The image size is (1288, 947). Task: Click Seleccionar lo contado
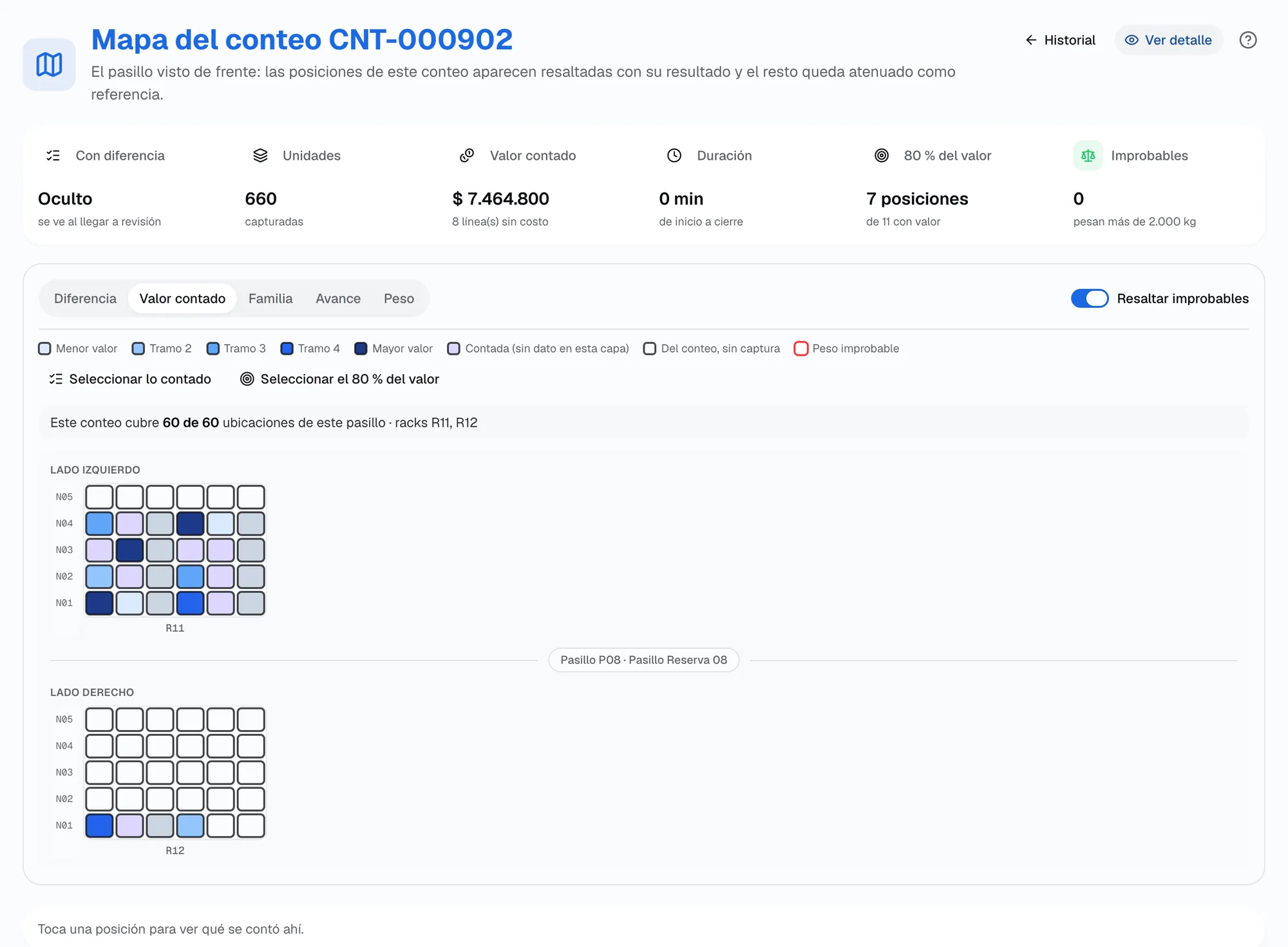pyautogui.click(x=130, y=379)
